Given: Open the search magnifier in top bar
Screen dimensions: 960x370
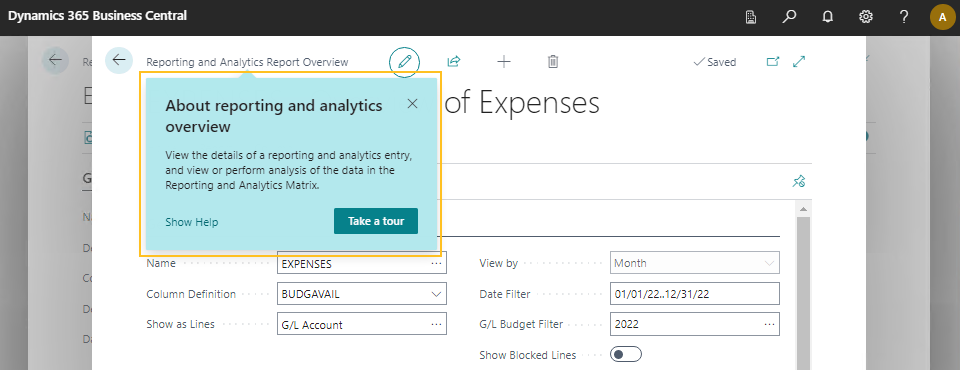Looking at the screenshot, I should click(x=789, y=17).
